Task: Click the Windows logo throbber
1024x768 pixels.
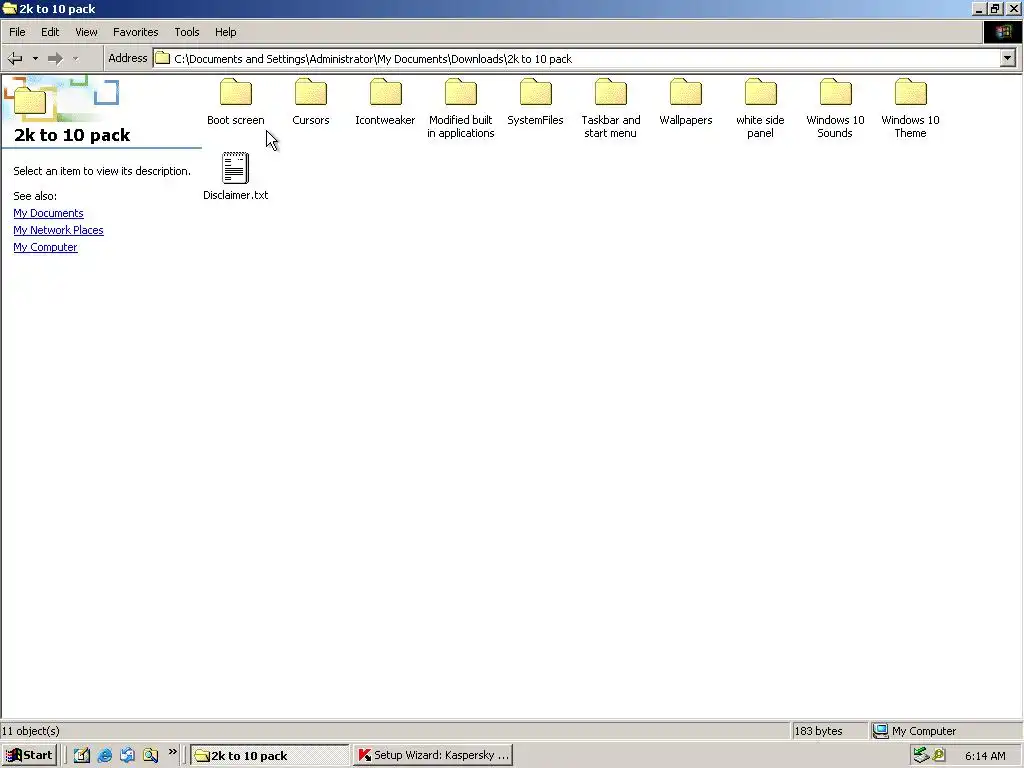Action: [x=1002, y=32]
